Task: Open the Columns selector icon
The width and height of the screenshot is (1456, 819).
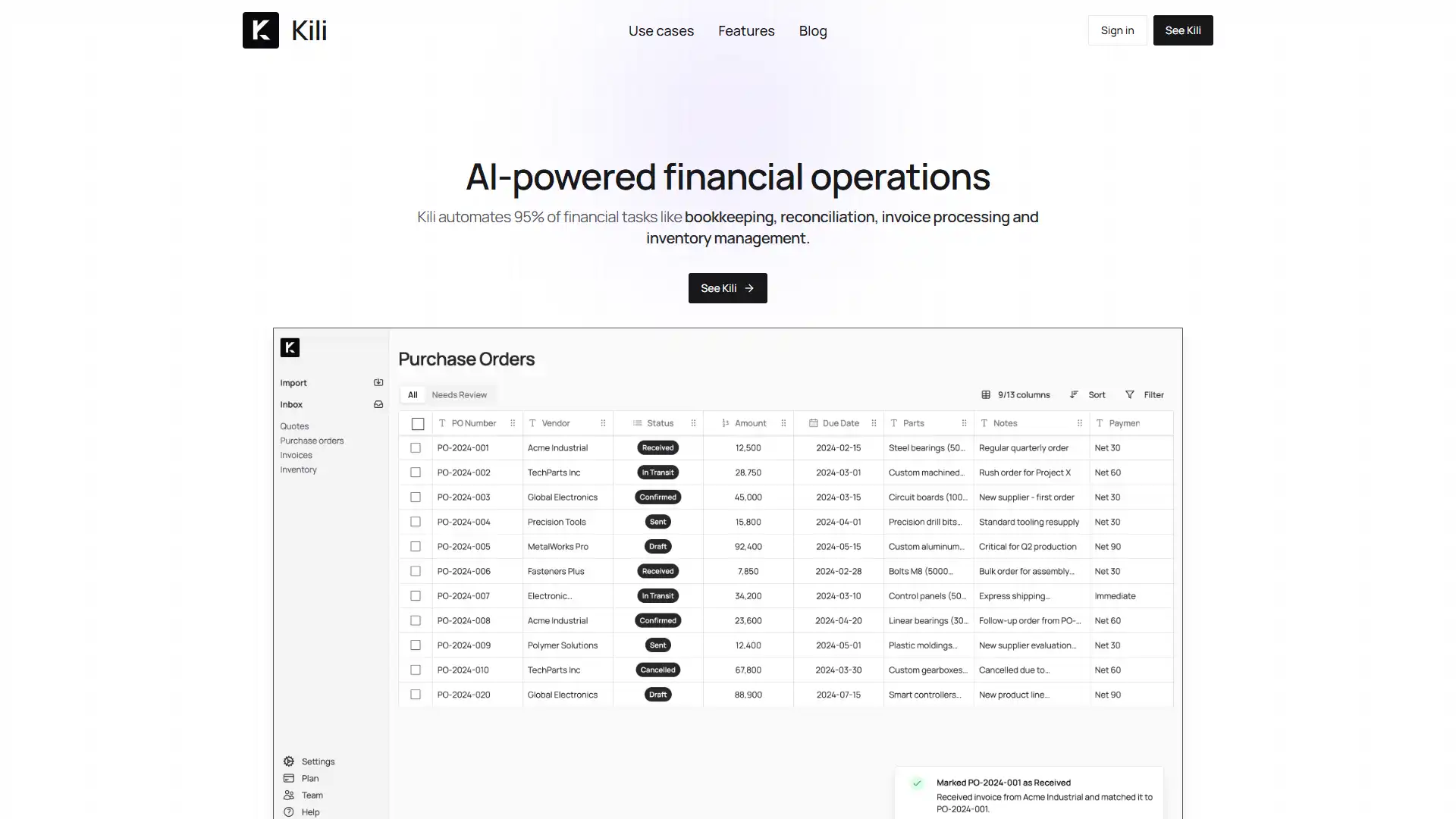Action: coord(986,394)
